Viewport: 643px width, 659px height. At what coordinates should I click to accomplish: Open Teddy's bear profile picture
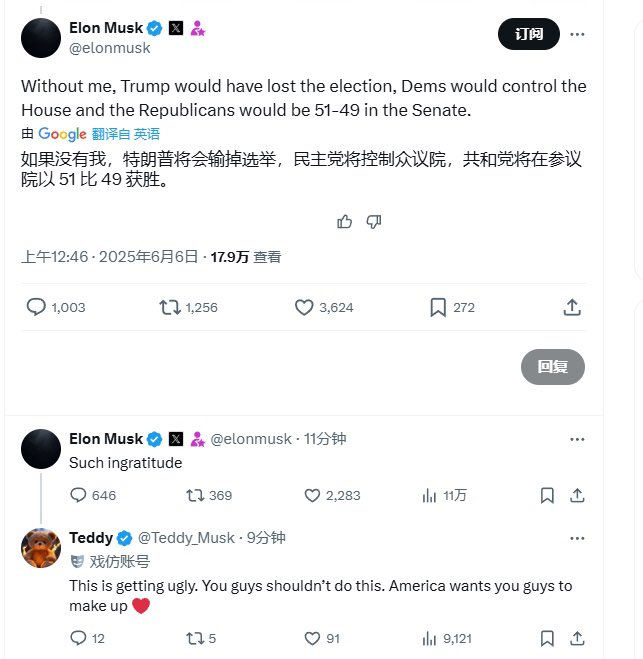[x=41, y=548]
